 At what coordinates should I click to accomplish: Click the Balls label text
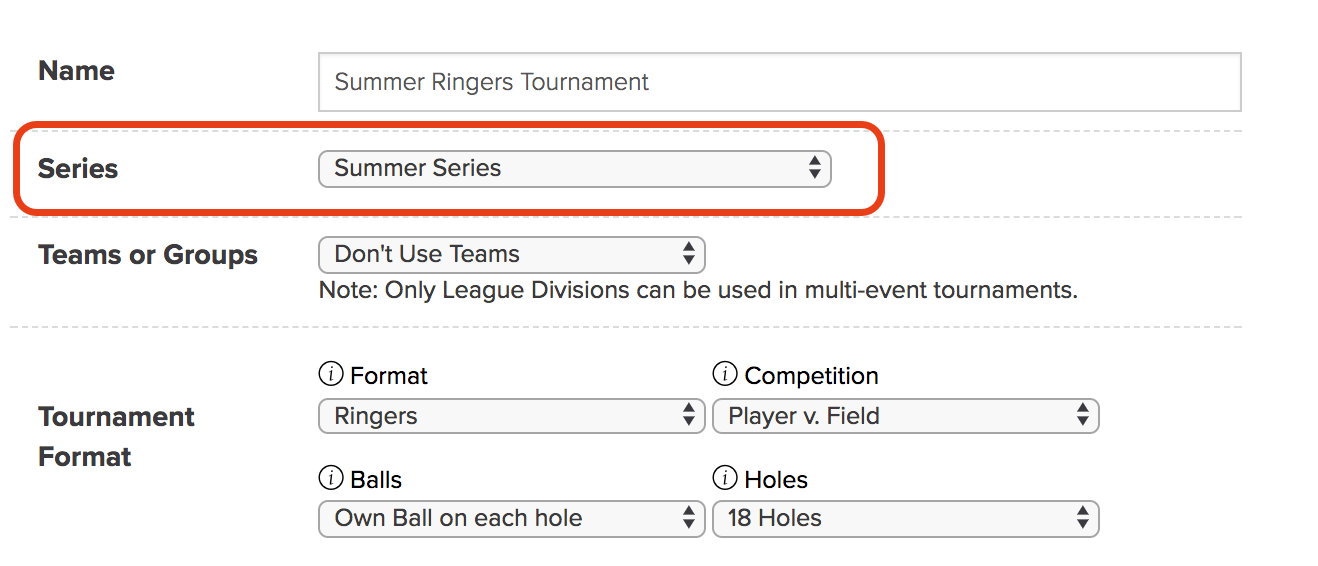coord(376,480)
